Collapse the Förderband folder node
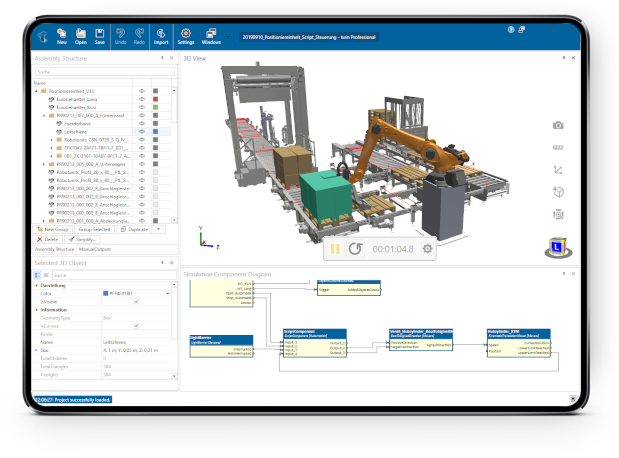619x458 pixels. coord(44,116)
